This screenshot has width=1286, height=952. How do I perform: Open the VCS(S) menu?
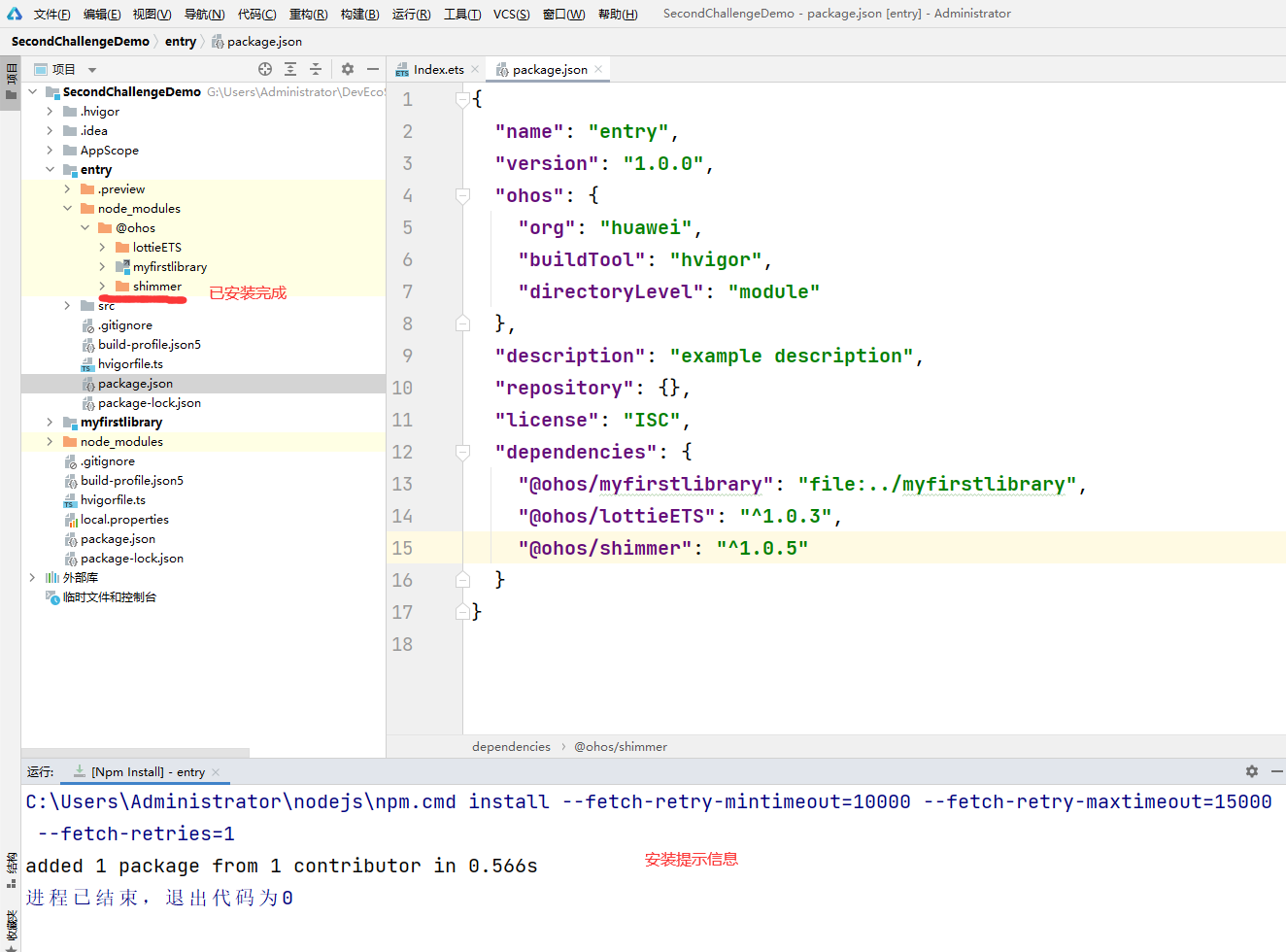click(x=511, y=14)
